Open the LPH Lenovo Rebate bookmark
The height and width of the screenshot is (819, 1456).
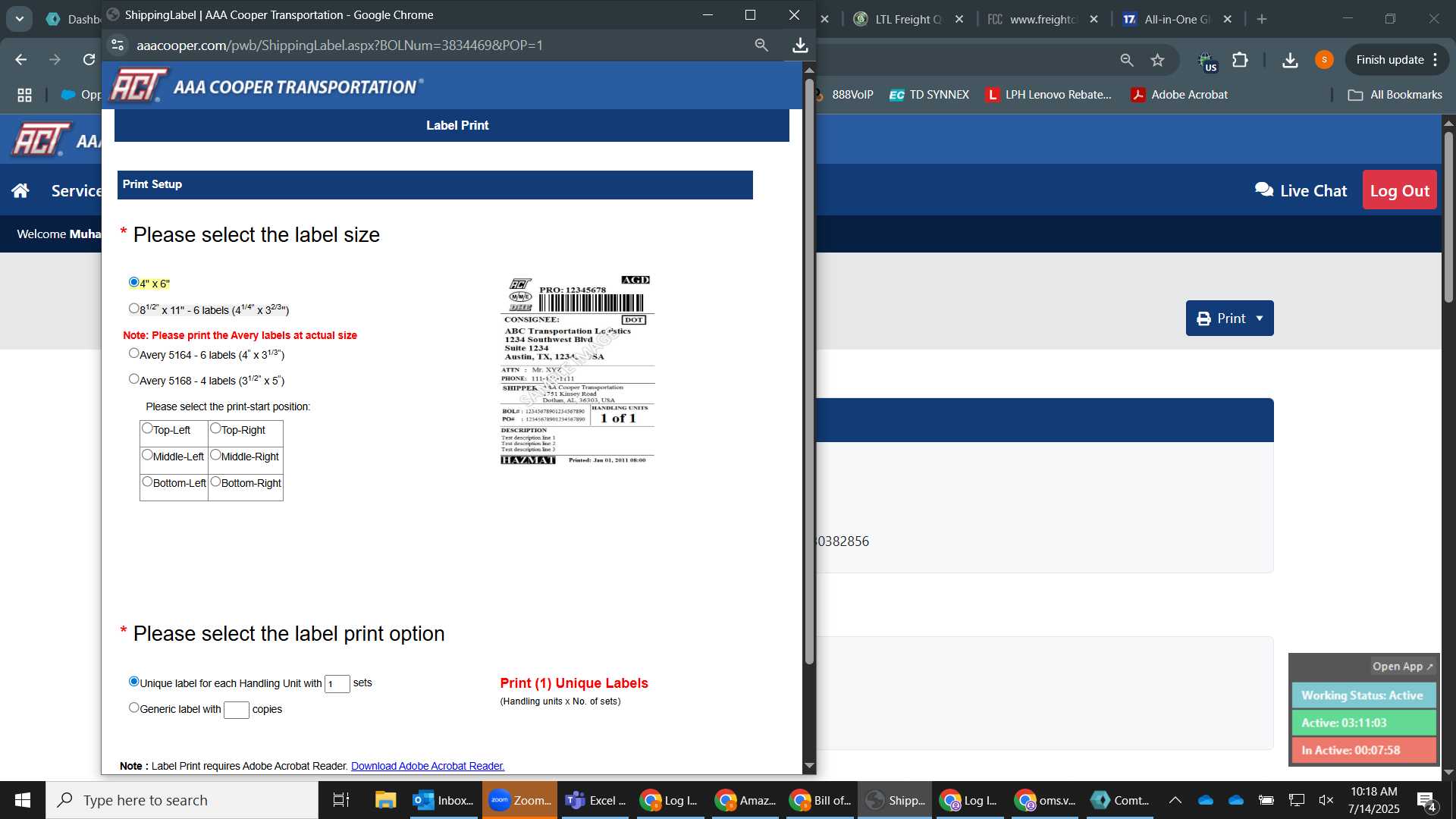click(x=1049, y=95)
